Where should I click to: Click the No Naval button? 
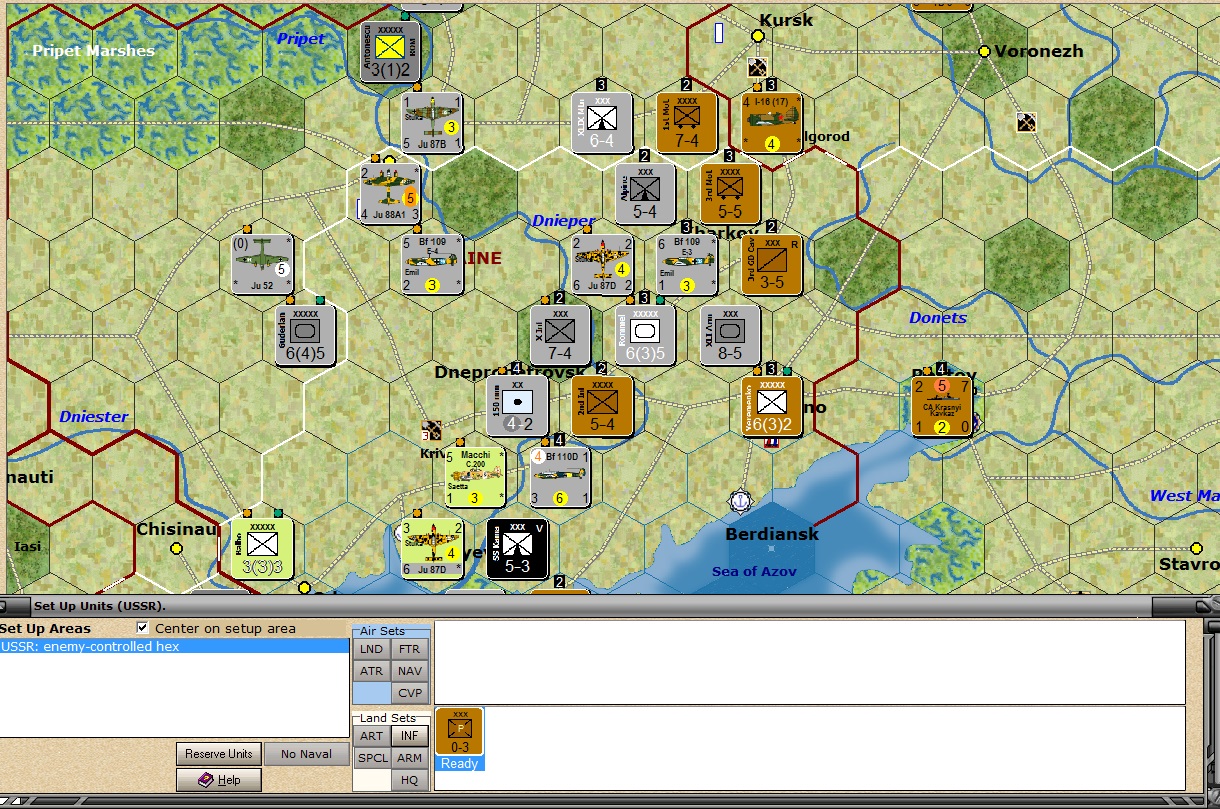[x=306, y=754]
